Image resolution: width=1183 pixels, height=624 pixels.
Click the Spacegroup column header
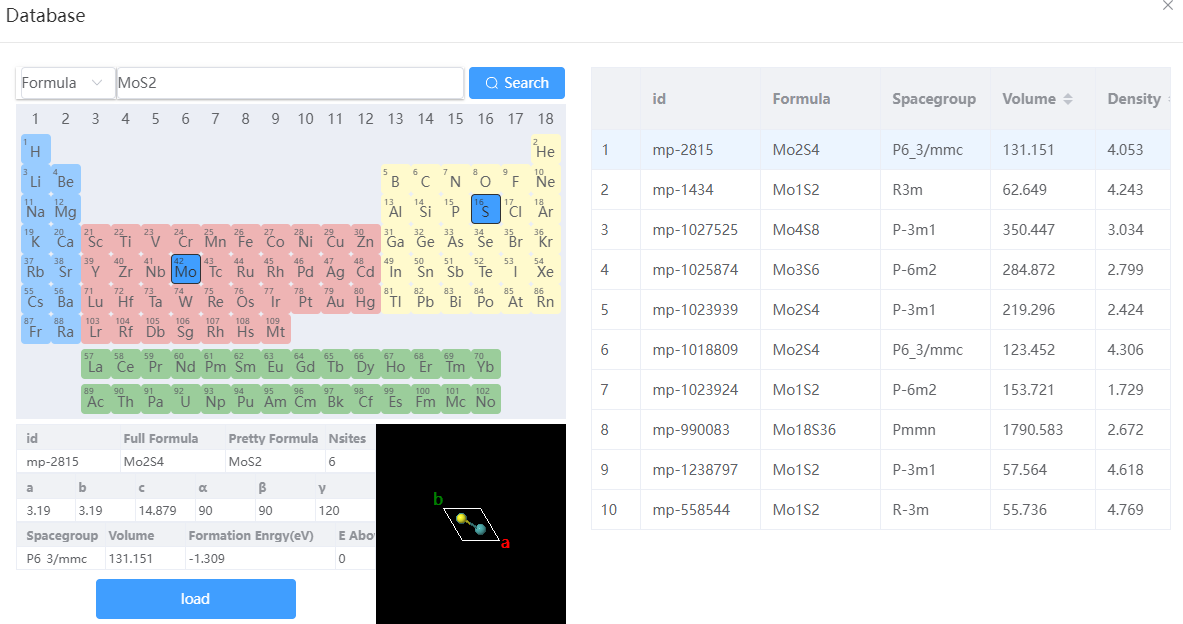(x=934, y=99)
